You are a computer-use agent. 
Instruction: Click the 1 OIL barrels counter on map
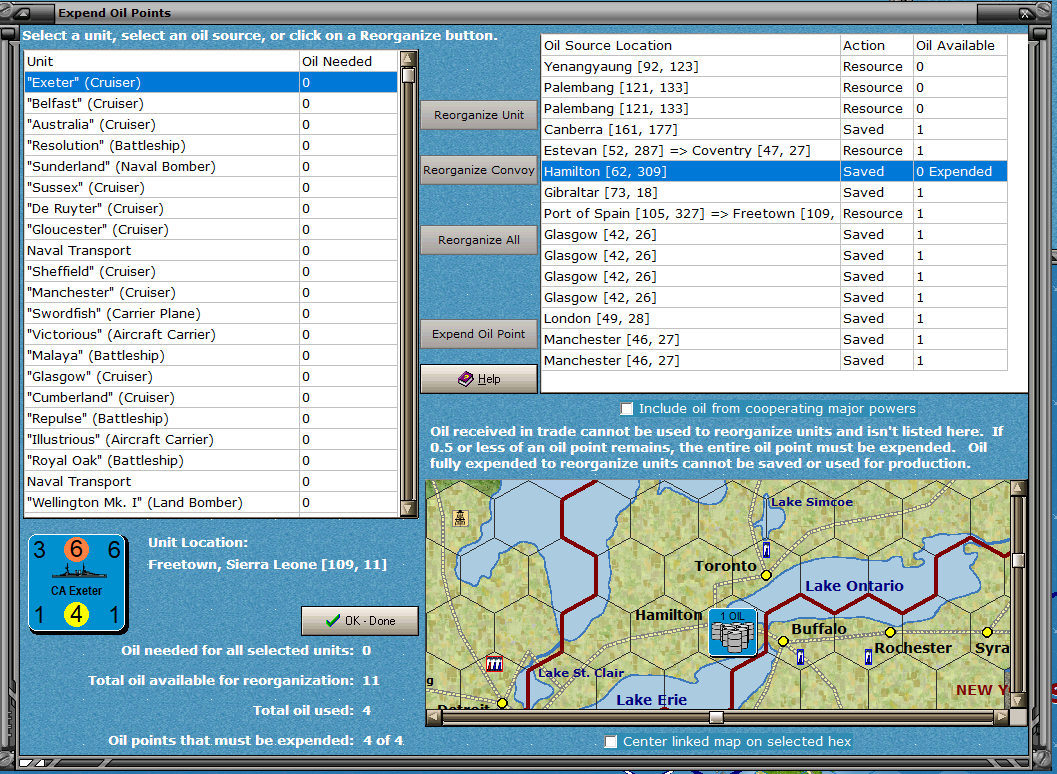734,632
